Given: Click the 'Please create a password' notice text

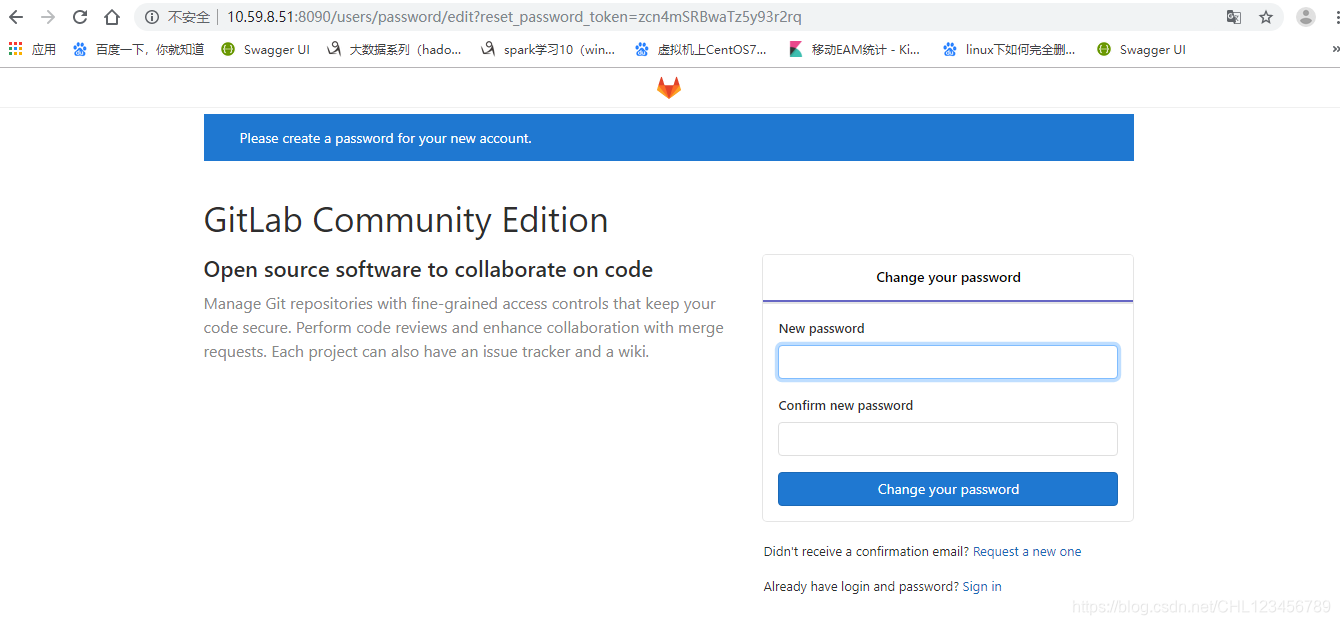Looking at the screenshot, I should [x=386, y=139].
